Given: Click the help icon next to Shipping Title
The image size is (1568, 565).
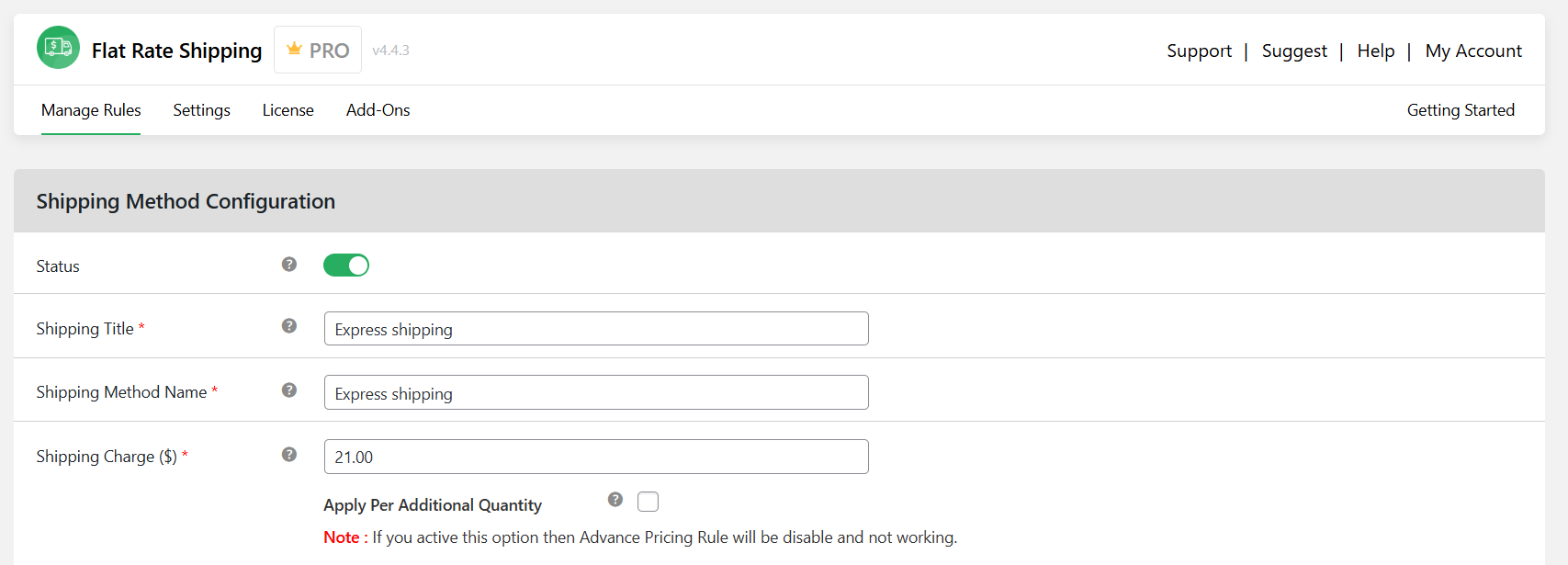Looking at the screenshot, I should (x=289, y=325).
